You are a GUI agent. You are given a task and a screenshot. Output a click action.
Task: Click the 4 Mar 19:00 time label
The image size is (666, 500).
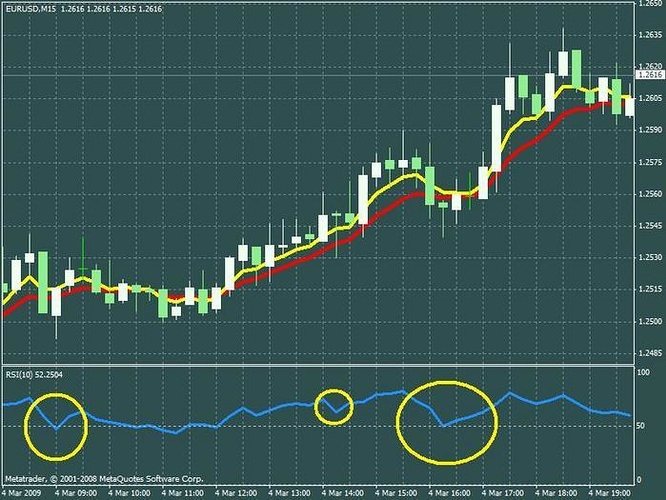[x=610, y=493]
